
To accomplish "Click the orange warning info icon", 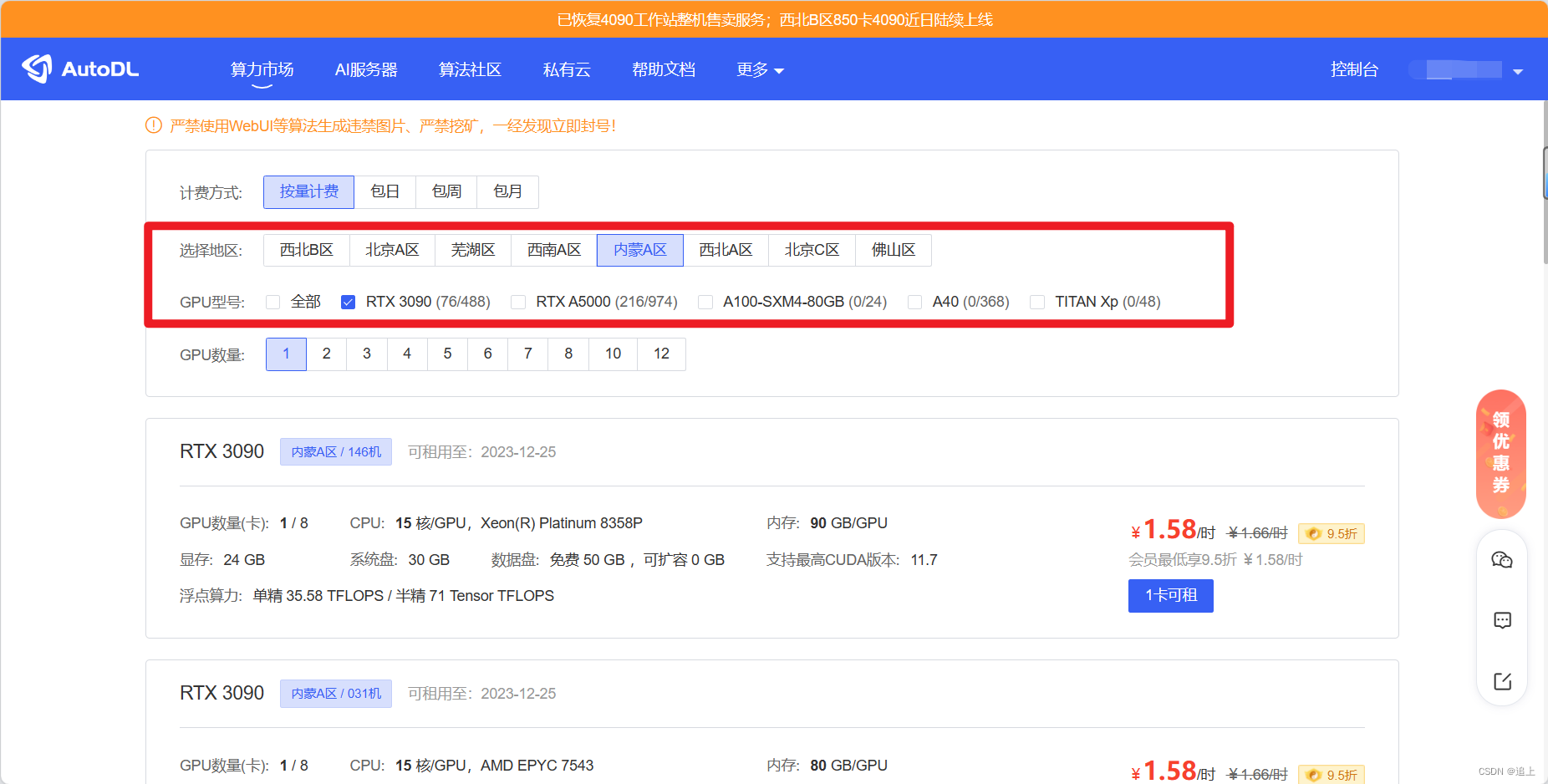I will (154, 125).
